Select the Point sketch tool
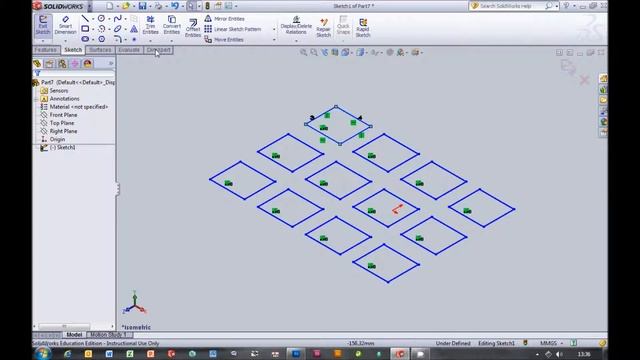This screenshot has height=360, width=640. [134, 40]
